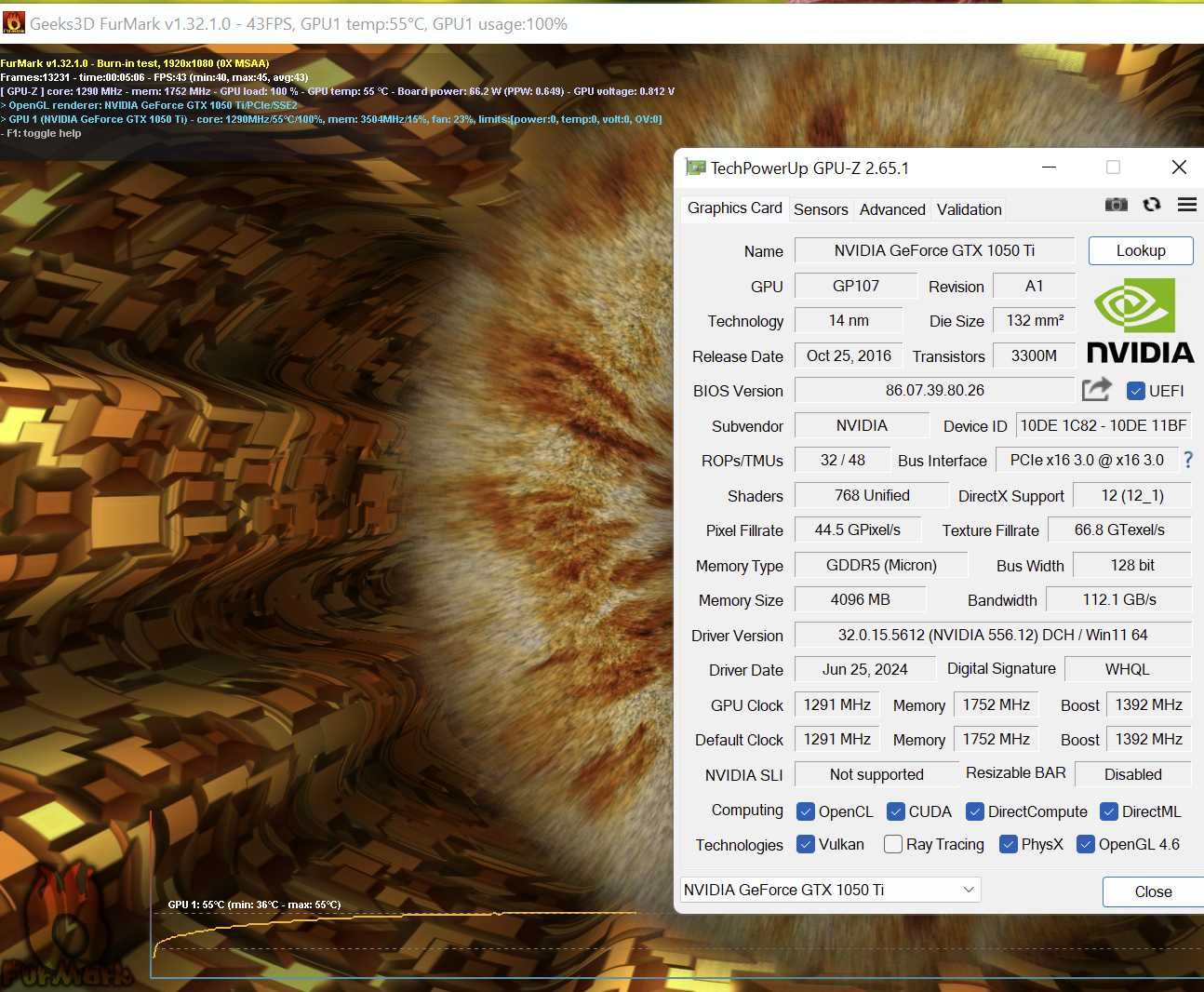This screenshot has width=1204, height=992.
Task: Click the Bandwidth value 112.1 GB/s
Action: tap(1119, 599)
